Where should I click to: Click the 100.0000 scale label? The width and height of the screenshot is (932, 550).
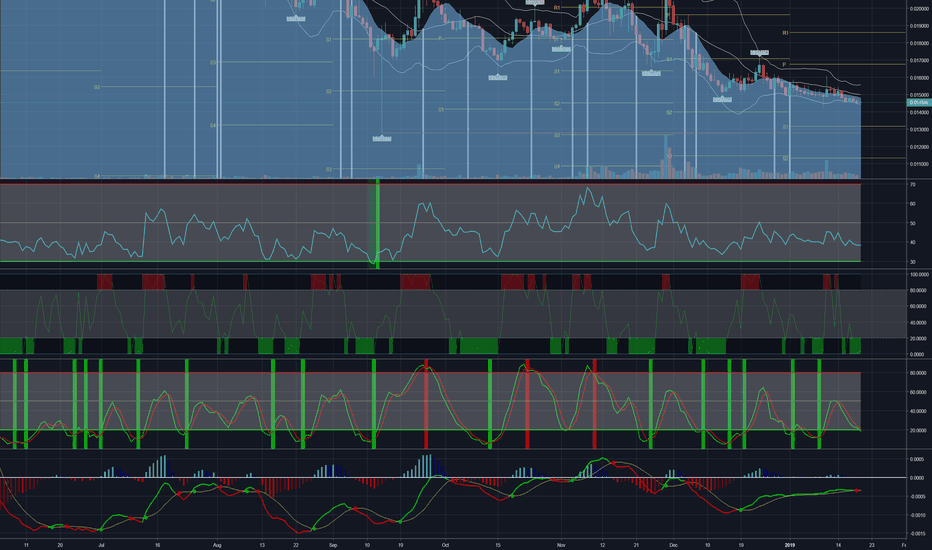click(x=919, y=275)
